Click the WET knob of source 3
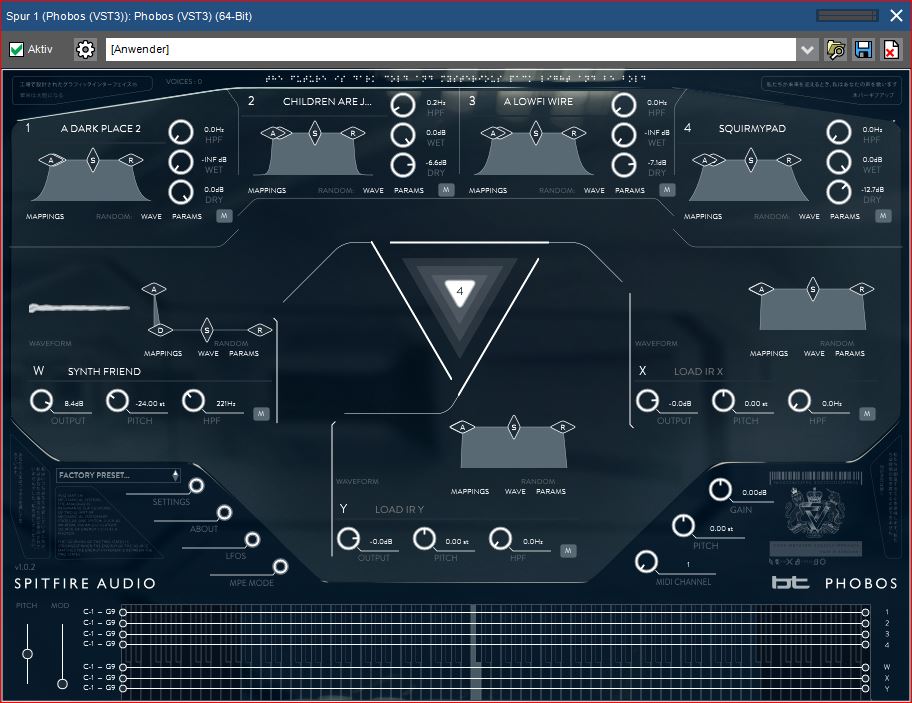Viewport: 912px width, 703px height. (624, 135)
